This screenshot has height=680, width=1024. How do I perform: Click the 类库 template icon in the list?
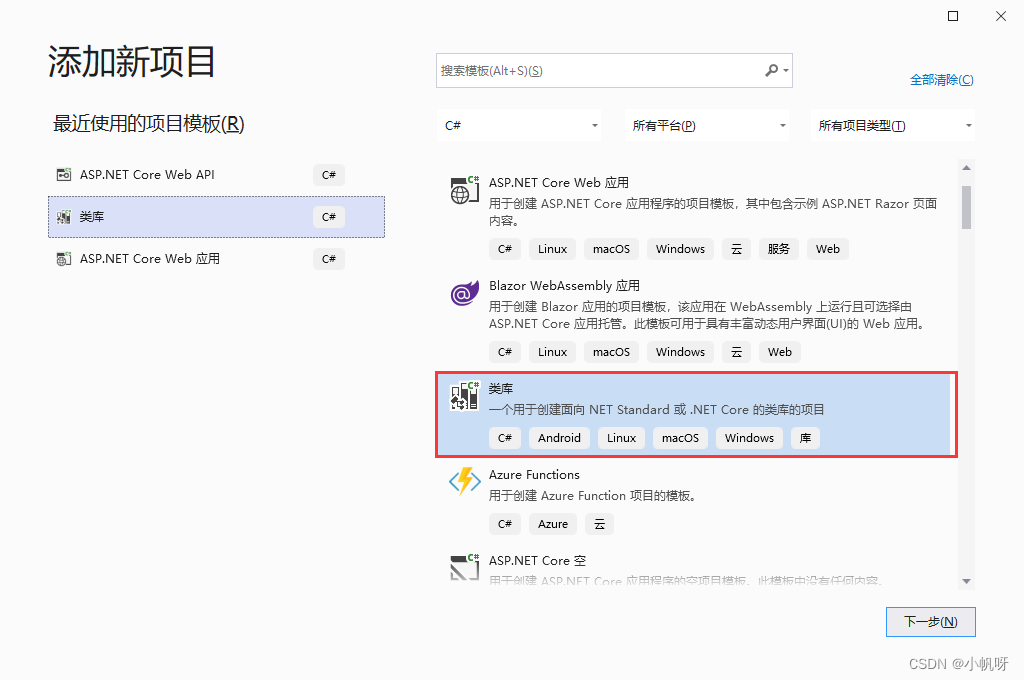pyautogui.click(x=464, y=396)
